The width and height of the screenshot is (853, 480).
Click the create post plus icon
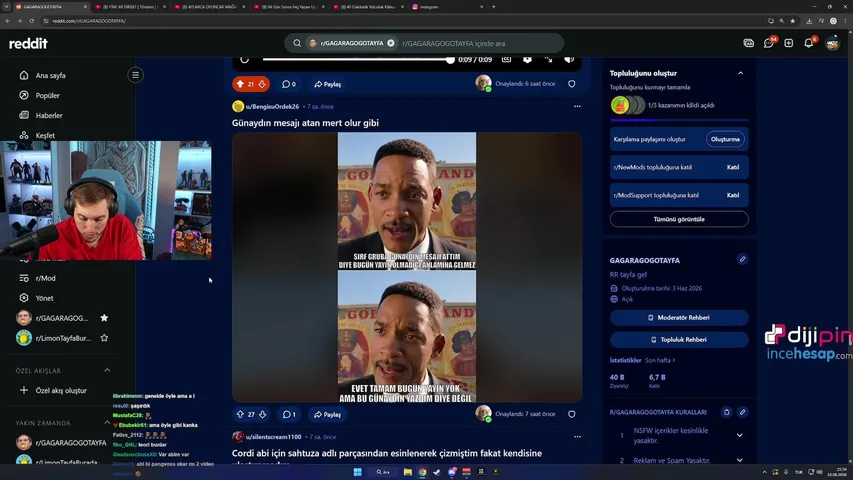coord(789,43)
